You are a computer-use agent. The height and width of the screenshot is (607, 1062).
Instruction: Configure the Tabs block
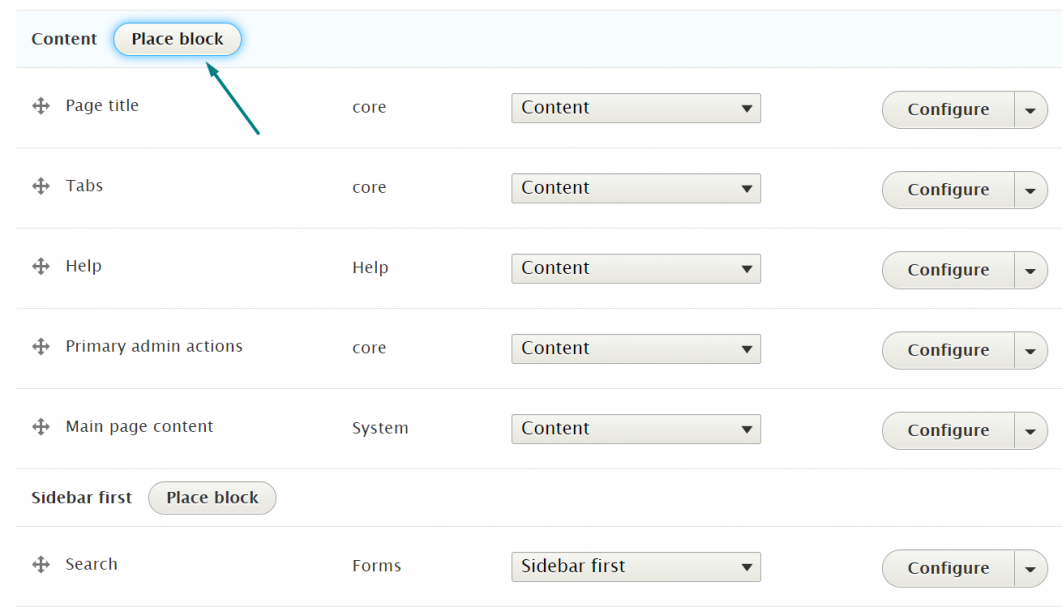coord(945,190)
